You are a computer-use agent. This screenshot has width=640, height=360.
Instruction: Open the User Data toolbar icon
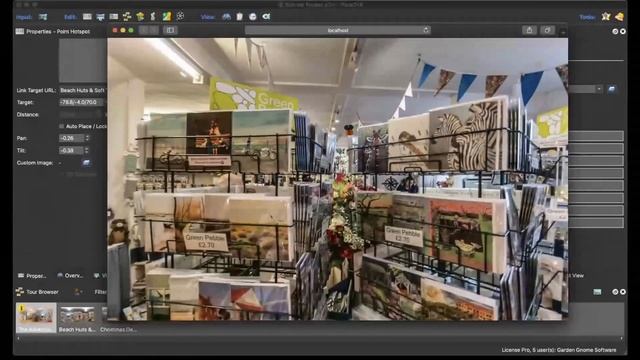(114, 16)
